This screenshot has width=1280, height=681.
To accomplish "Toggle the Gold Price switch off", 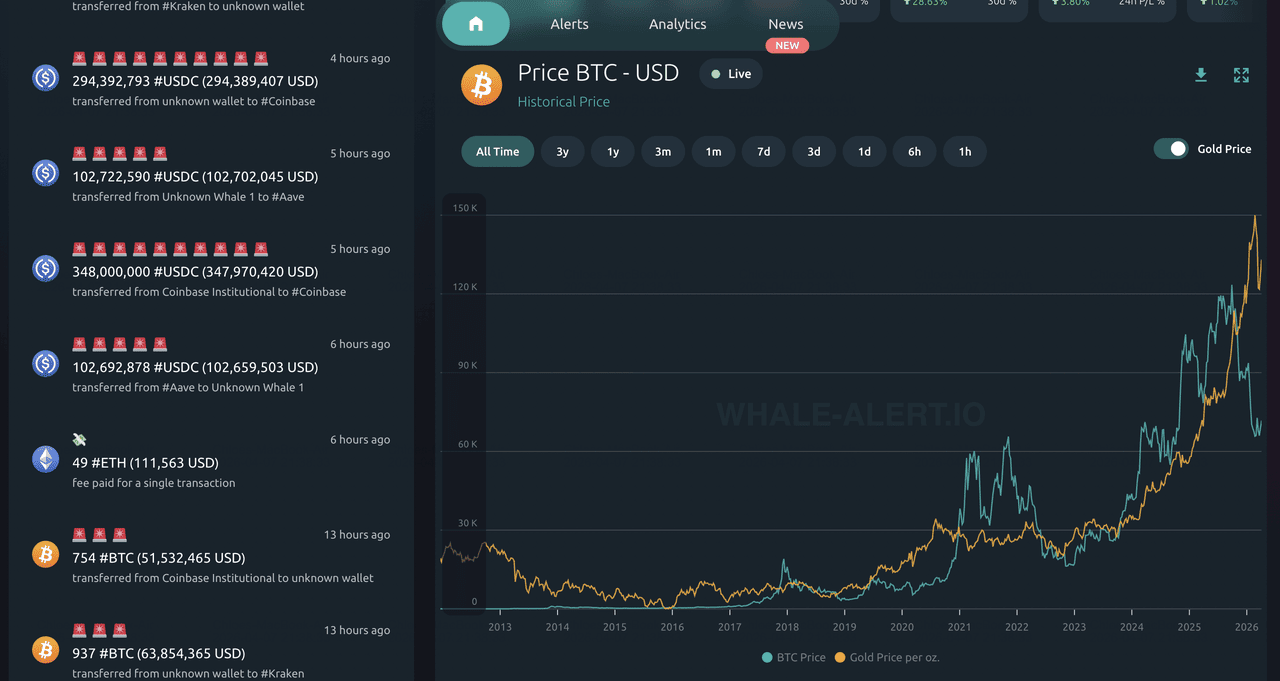I will (x=1171, y=149).
